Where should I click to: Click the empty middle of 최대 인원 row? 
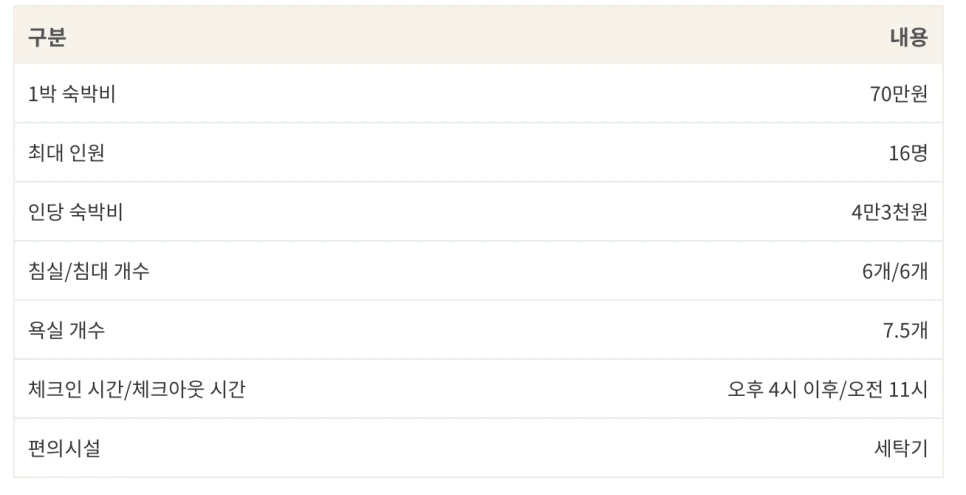(479, 153)
